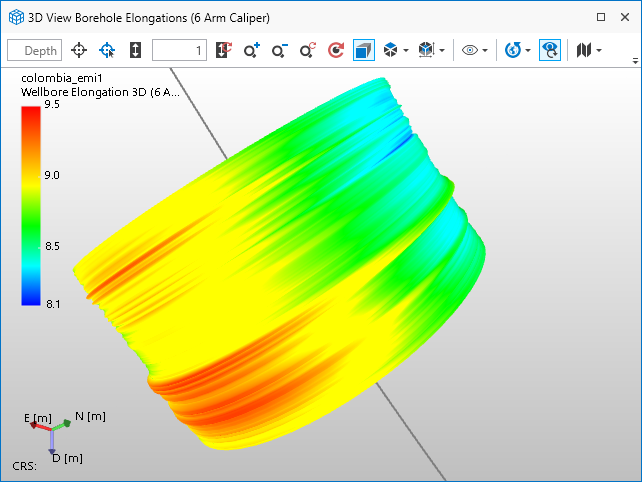
Task: Click the blue fit-to-selection crosshair icon
Action: tap(107, 50)
